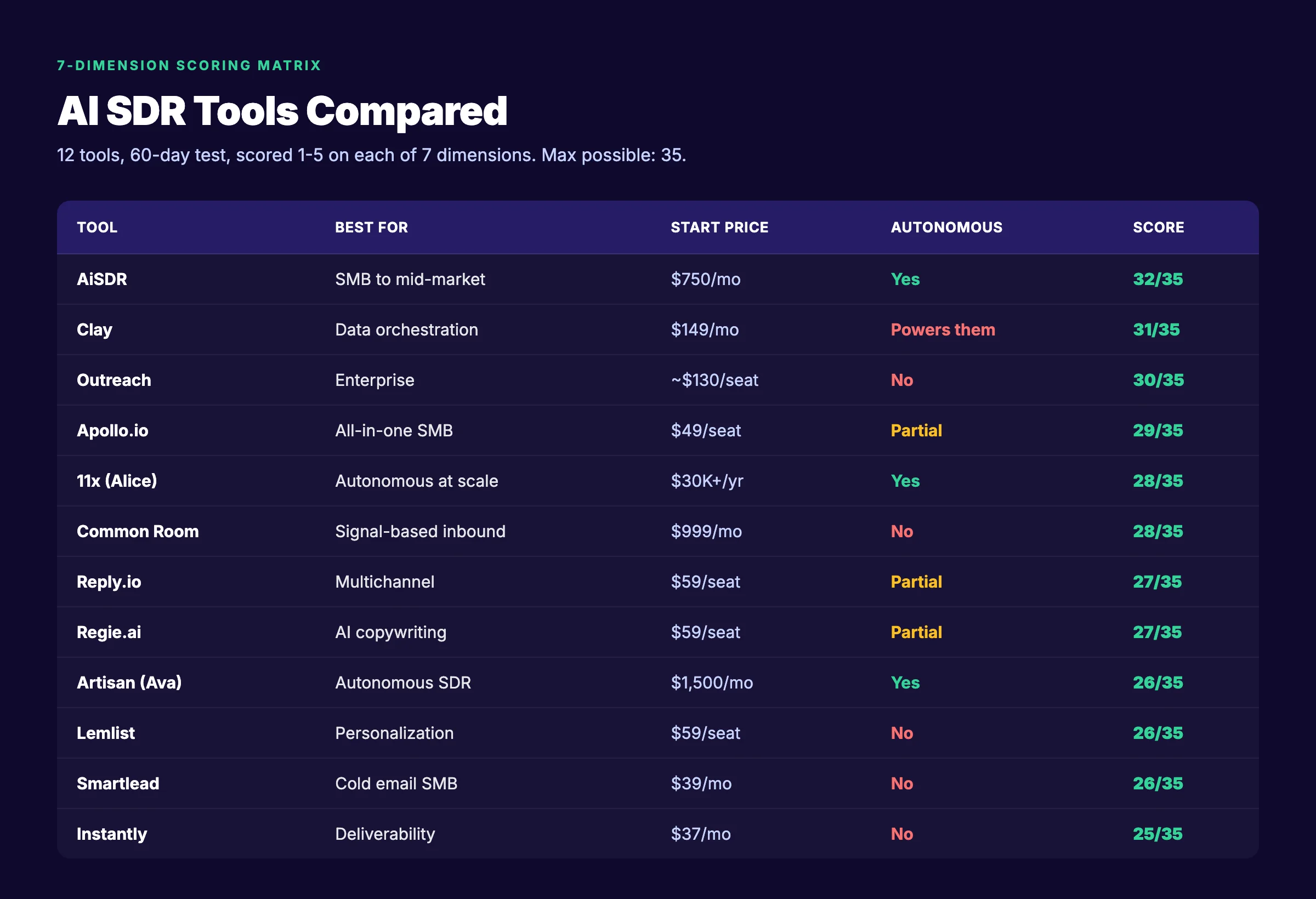This screenshot has height=899, width=1316.
Task: Select the AiSDR tool name
Action: coord(102,279)
